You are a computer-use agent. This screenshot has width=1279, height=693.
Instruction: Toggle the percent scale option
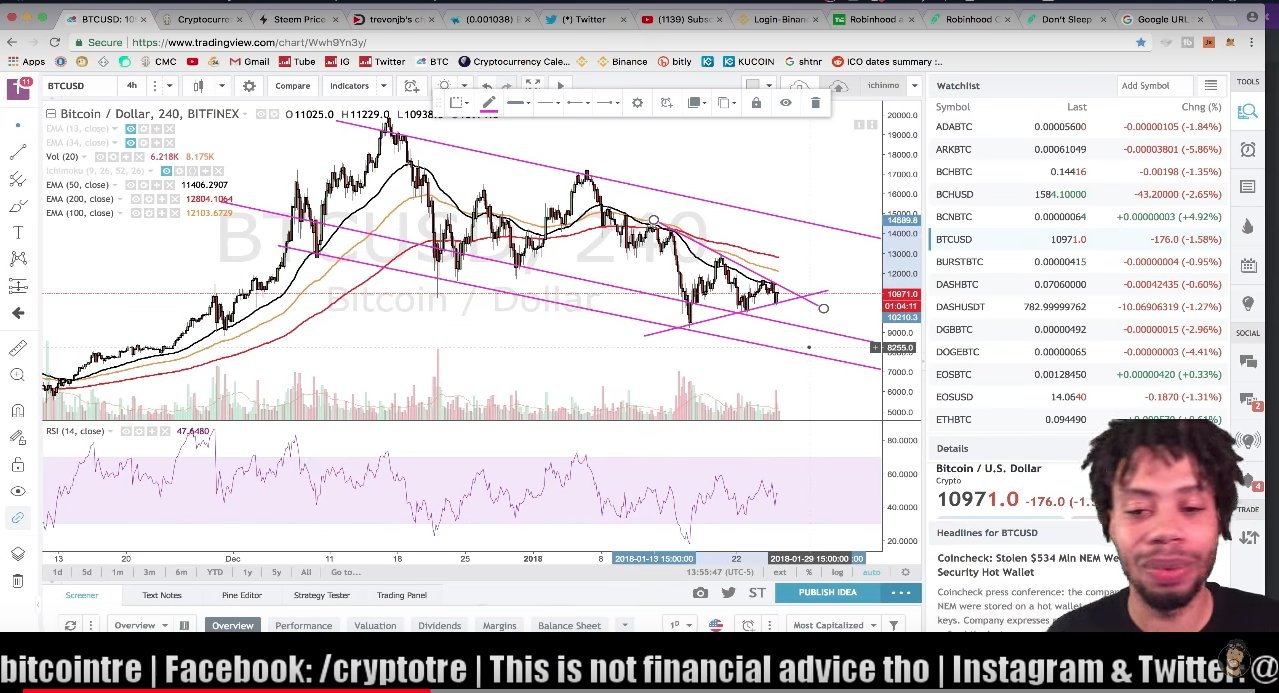pos(809,573)
